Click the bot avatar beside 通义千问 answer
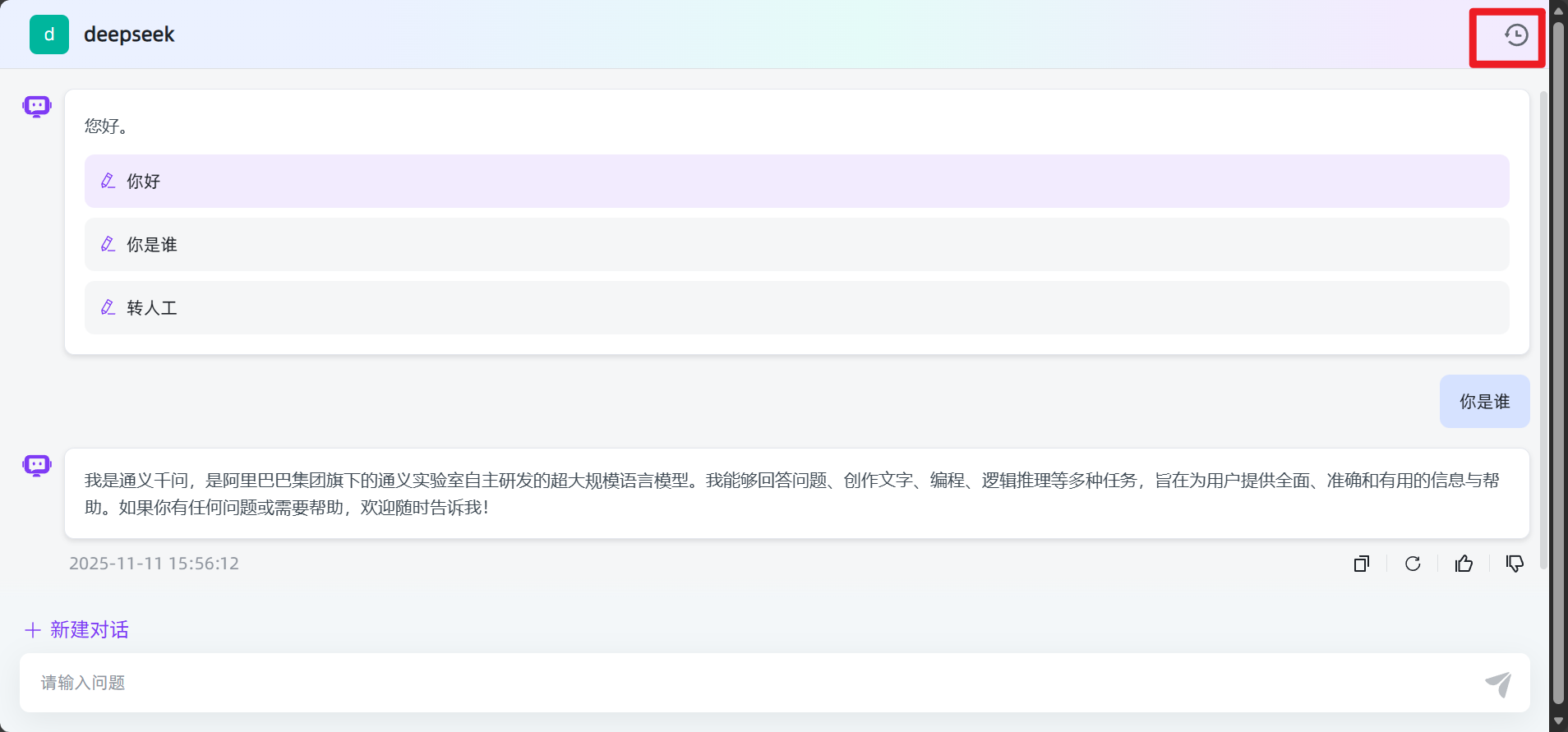The image size is (1568, 732). tap(37, 465)
